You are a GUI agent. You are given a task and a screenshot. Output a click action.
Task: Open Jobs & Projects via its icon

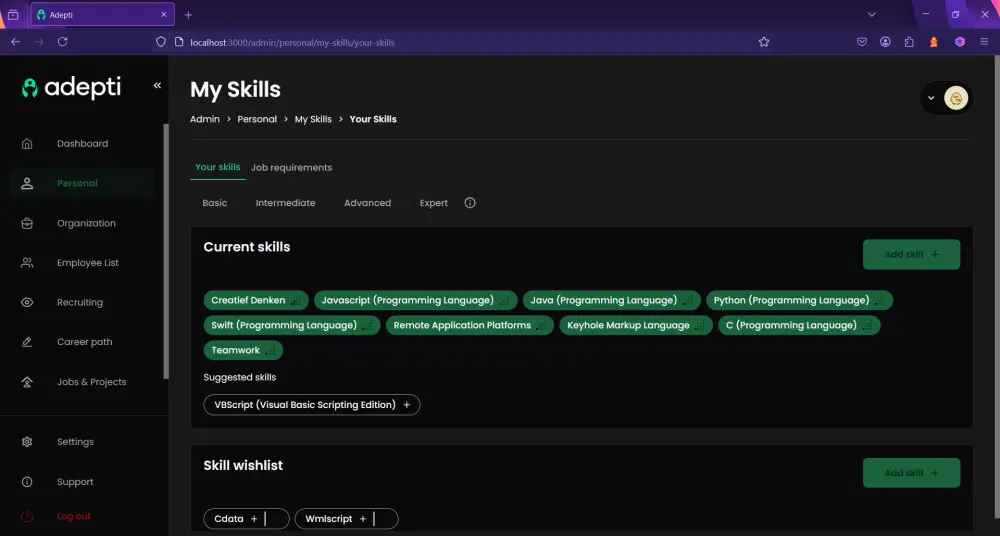[27, 382]
